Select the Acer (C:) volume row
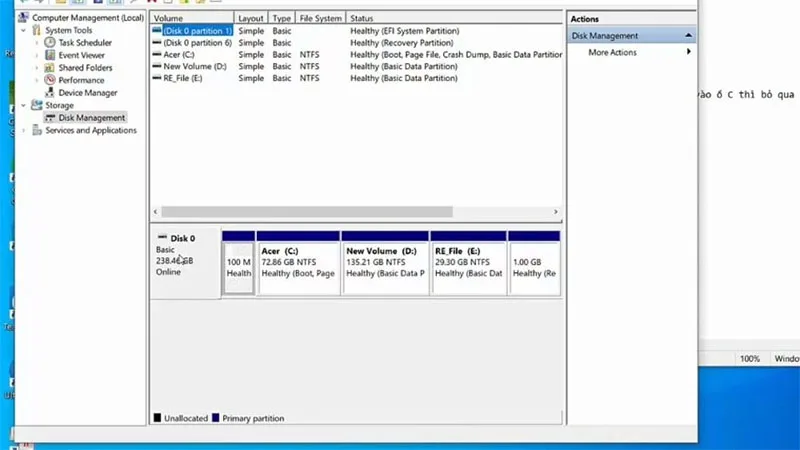The width and height of the screenshot is (800, 450). click(x=357, y=55)
